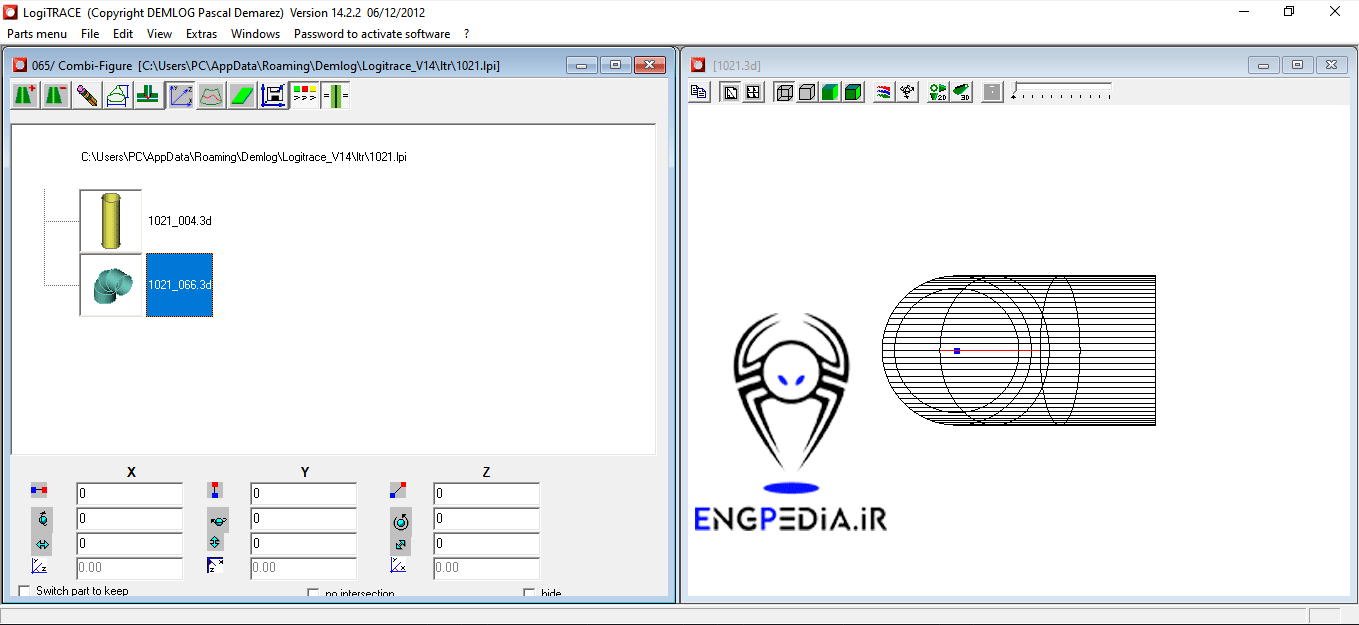Click the green flat sheet icon
1359x625 pixels.
click(242, 96)
